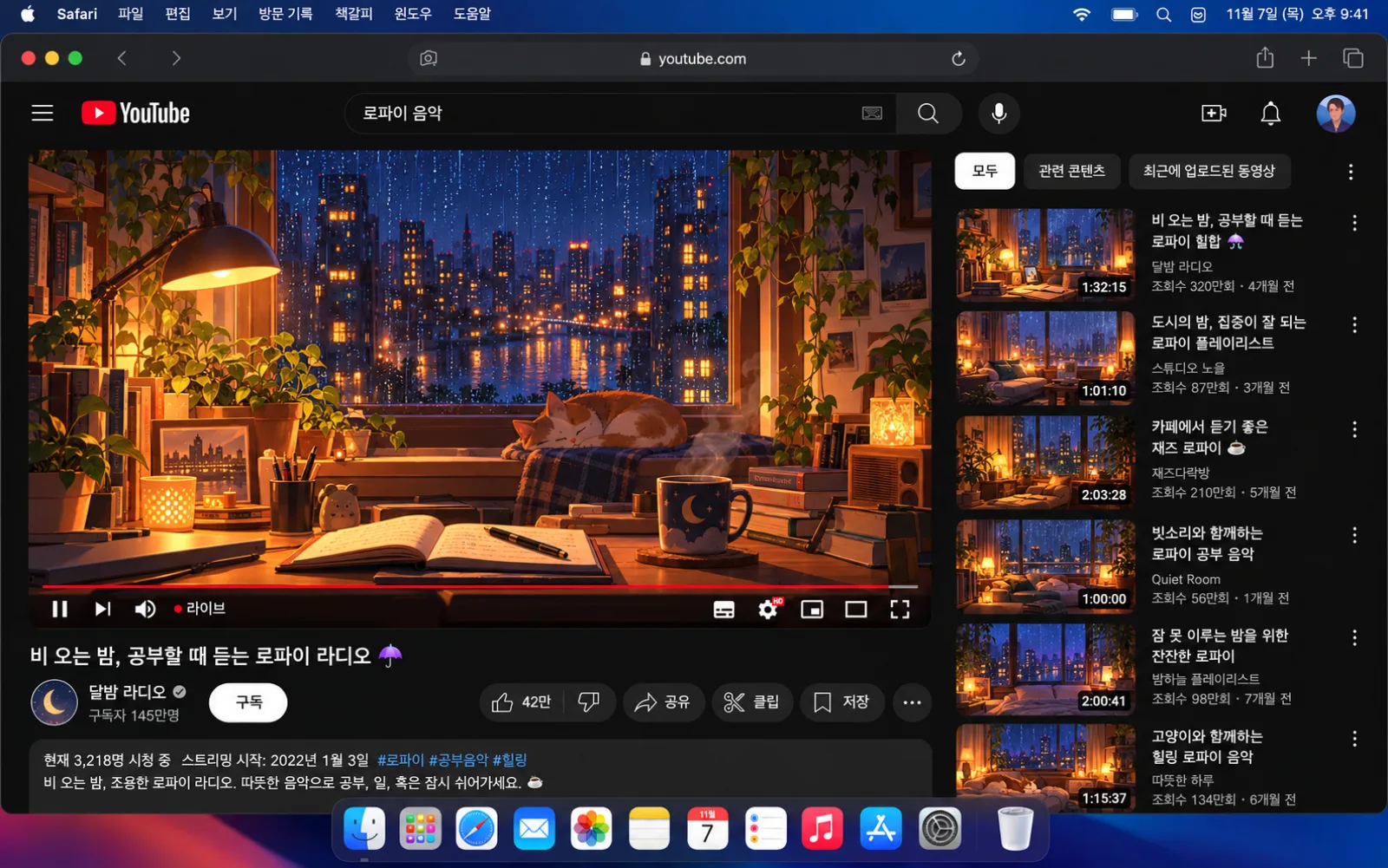Mute the video volume

145,609
